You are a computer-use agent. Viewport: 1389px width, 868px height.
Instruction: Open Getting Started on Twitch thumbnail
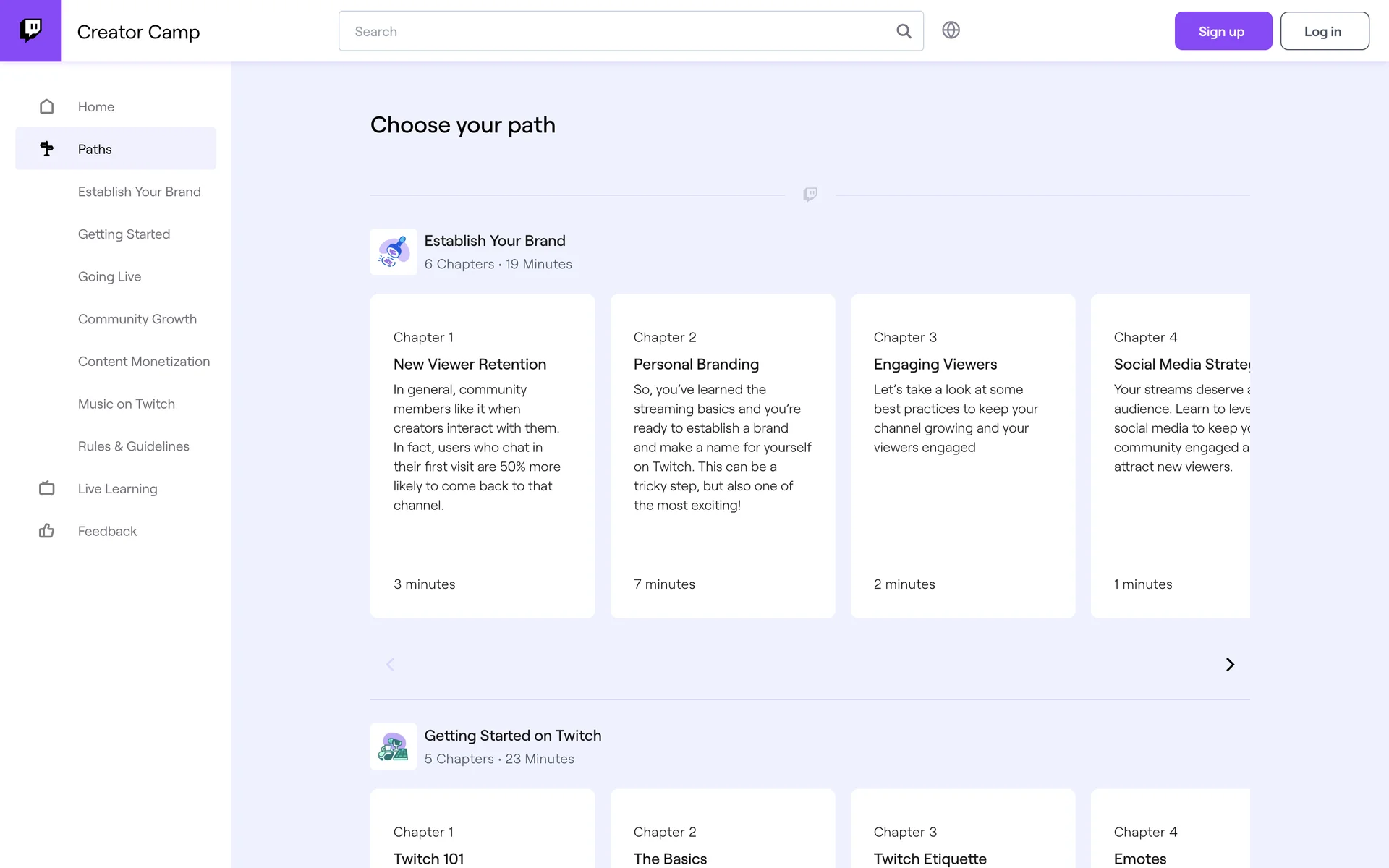(x=393, y=746)
